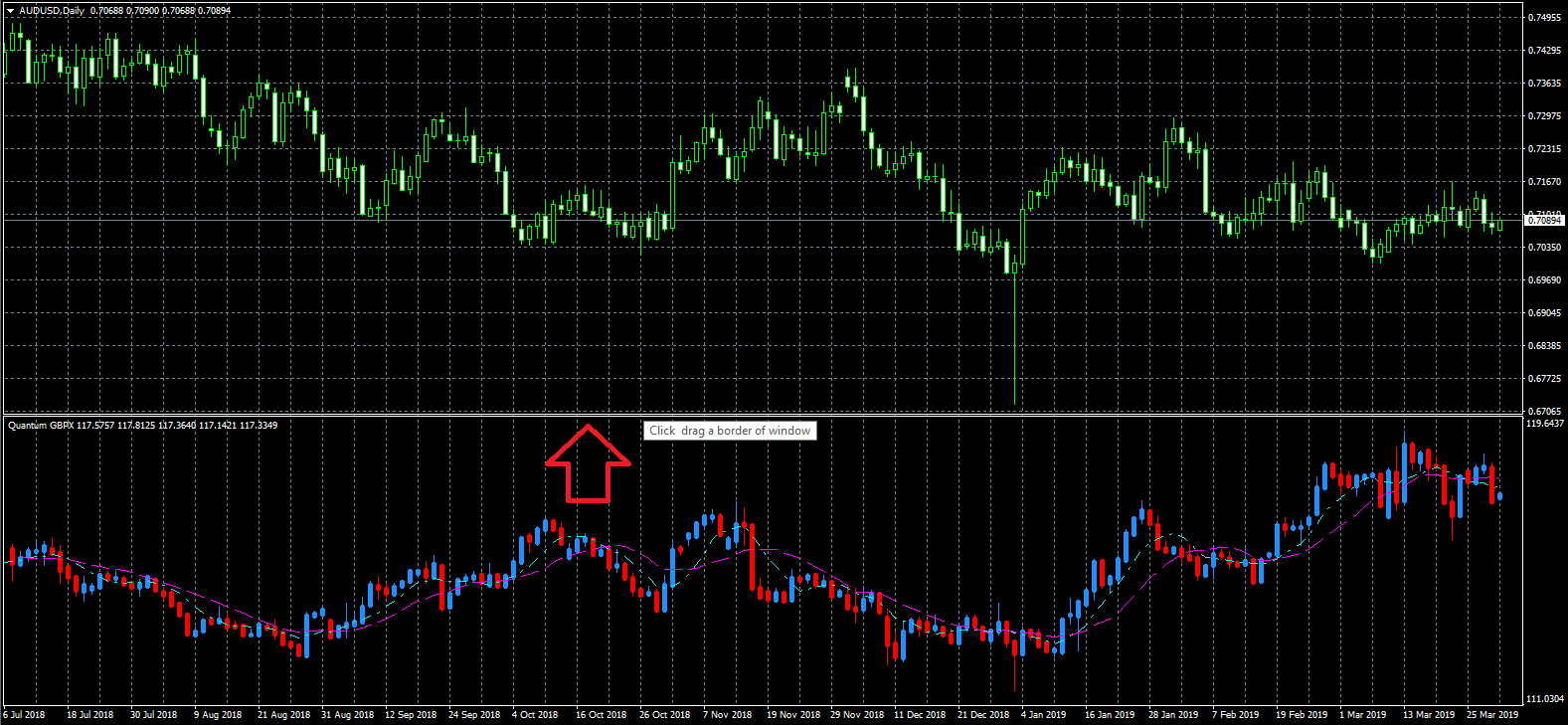Click the highlighted 0.70894 current price tag
The width and height of the screenshot is (1568, 725).
pyautogui.click(x=1544, y=220)
